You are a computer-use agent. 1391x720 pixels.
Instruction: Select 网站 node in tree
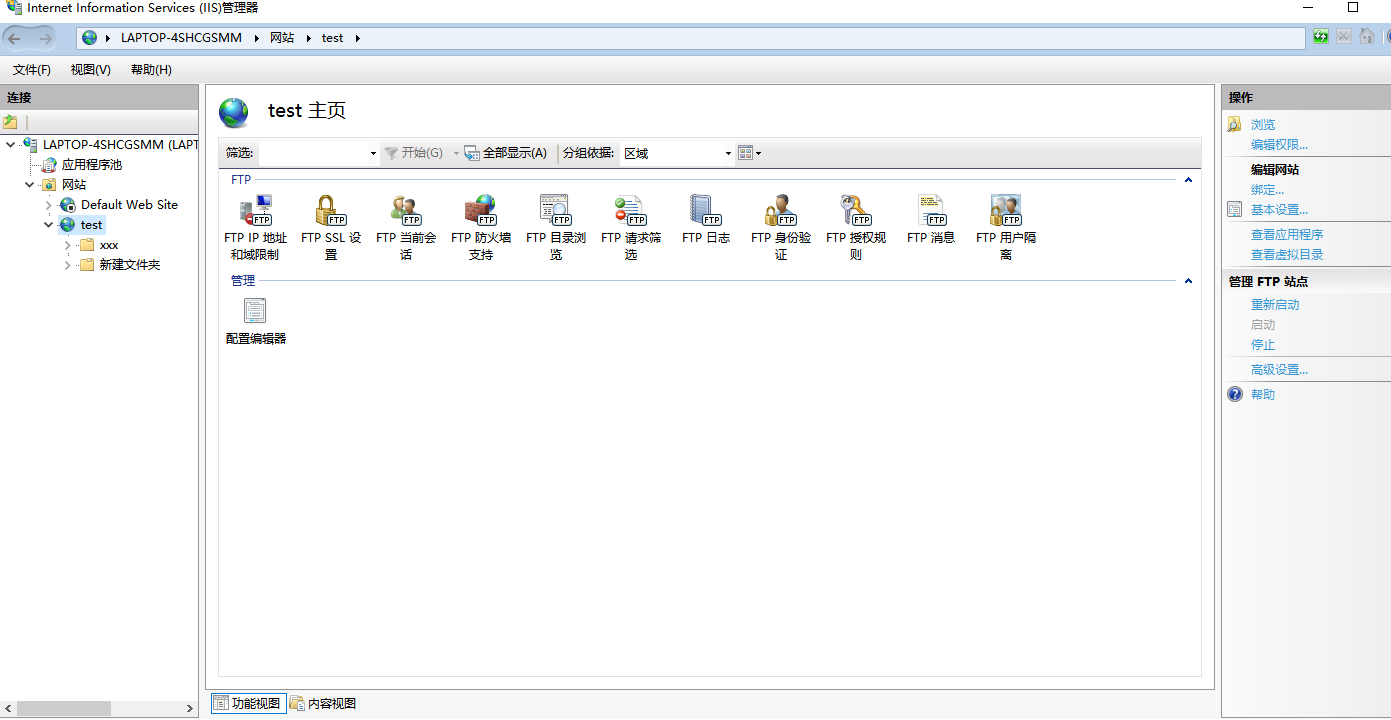coord(74,185)
